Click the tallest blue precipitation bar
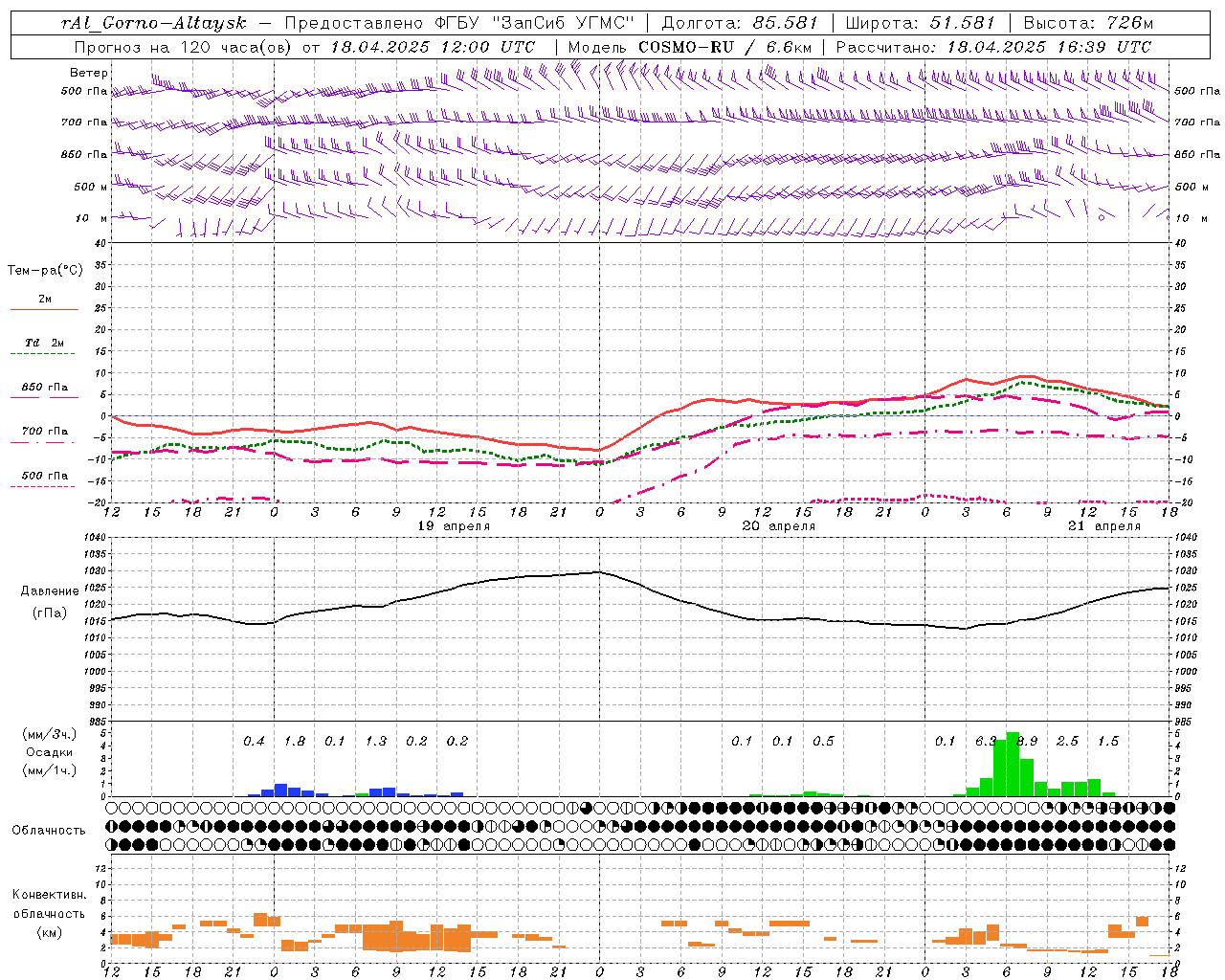Image resolution: width=1225 pixels, height=980 pixels. click(280, 791)
